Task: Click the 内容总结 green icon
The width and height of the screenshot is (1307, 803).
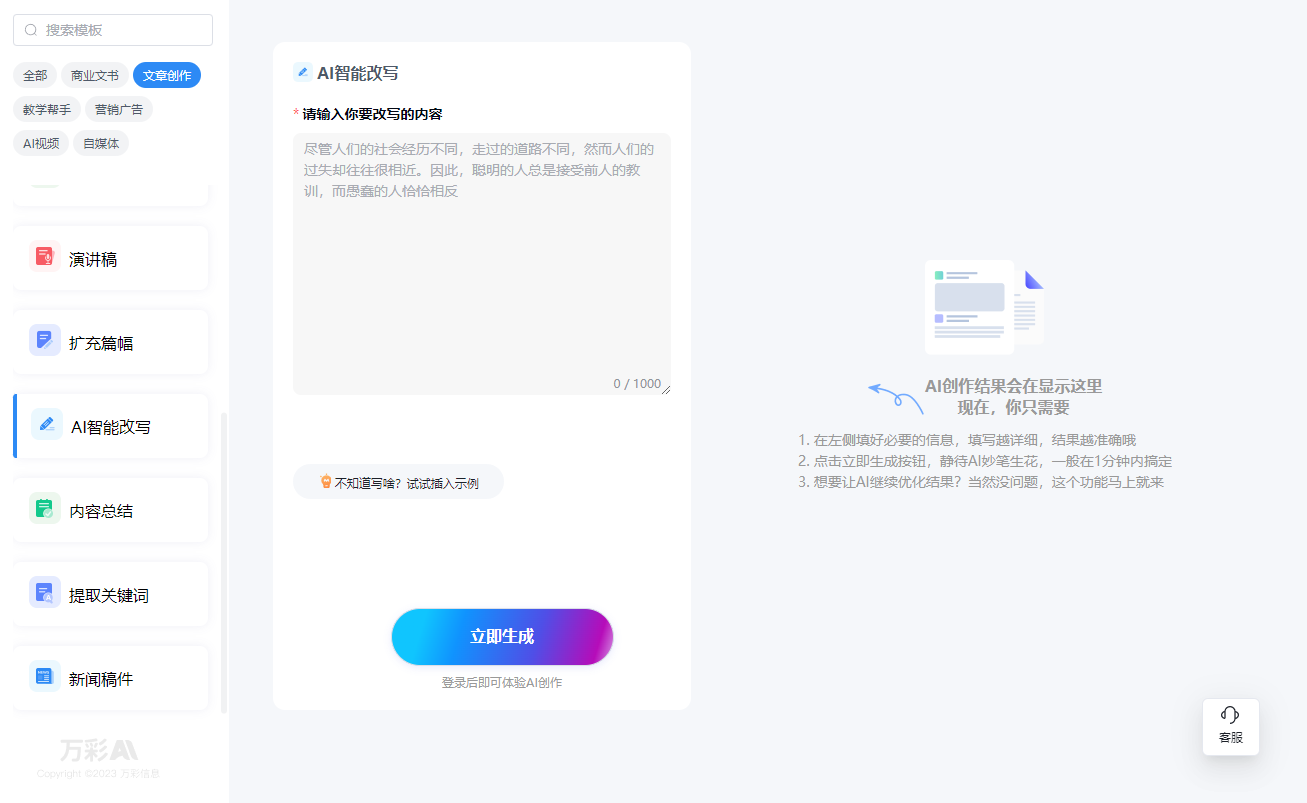Action: coord(44,510)
